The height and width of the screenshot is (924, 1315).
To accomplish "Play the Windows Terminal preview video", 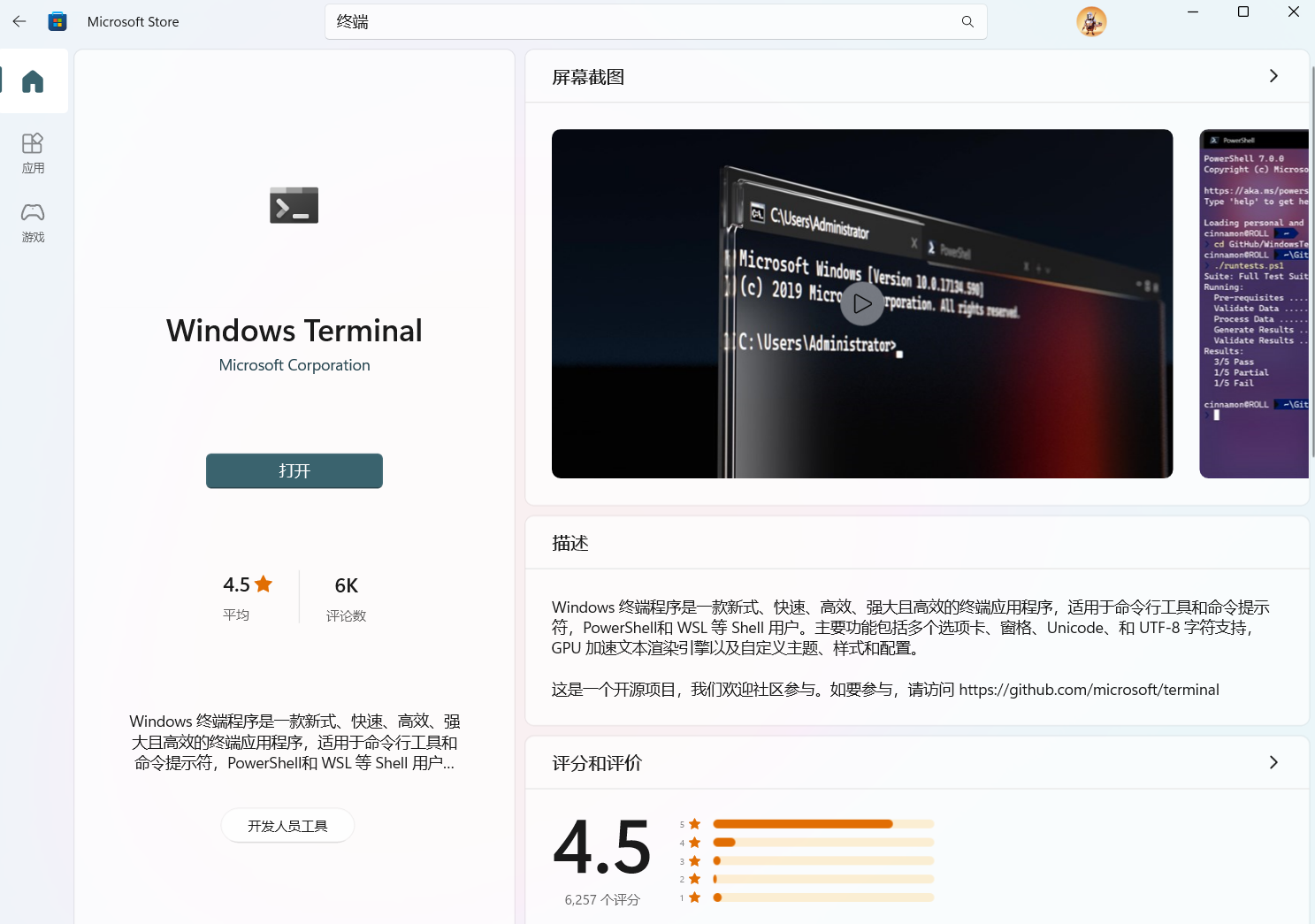I will (862, 304).
